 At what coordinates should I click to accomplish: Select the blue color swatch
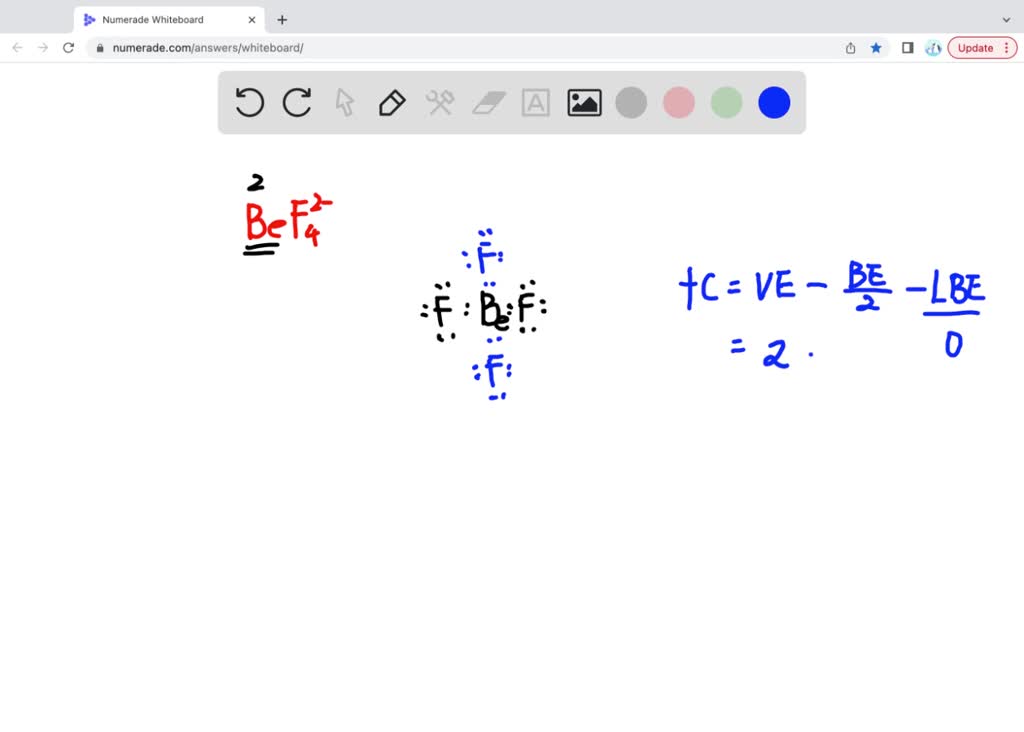(773, 102)
